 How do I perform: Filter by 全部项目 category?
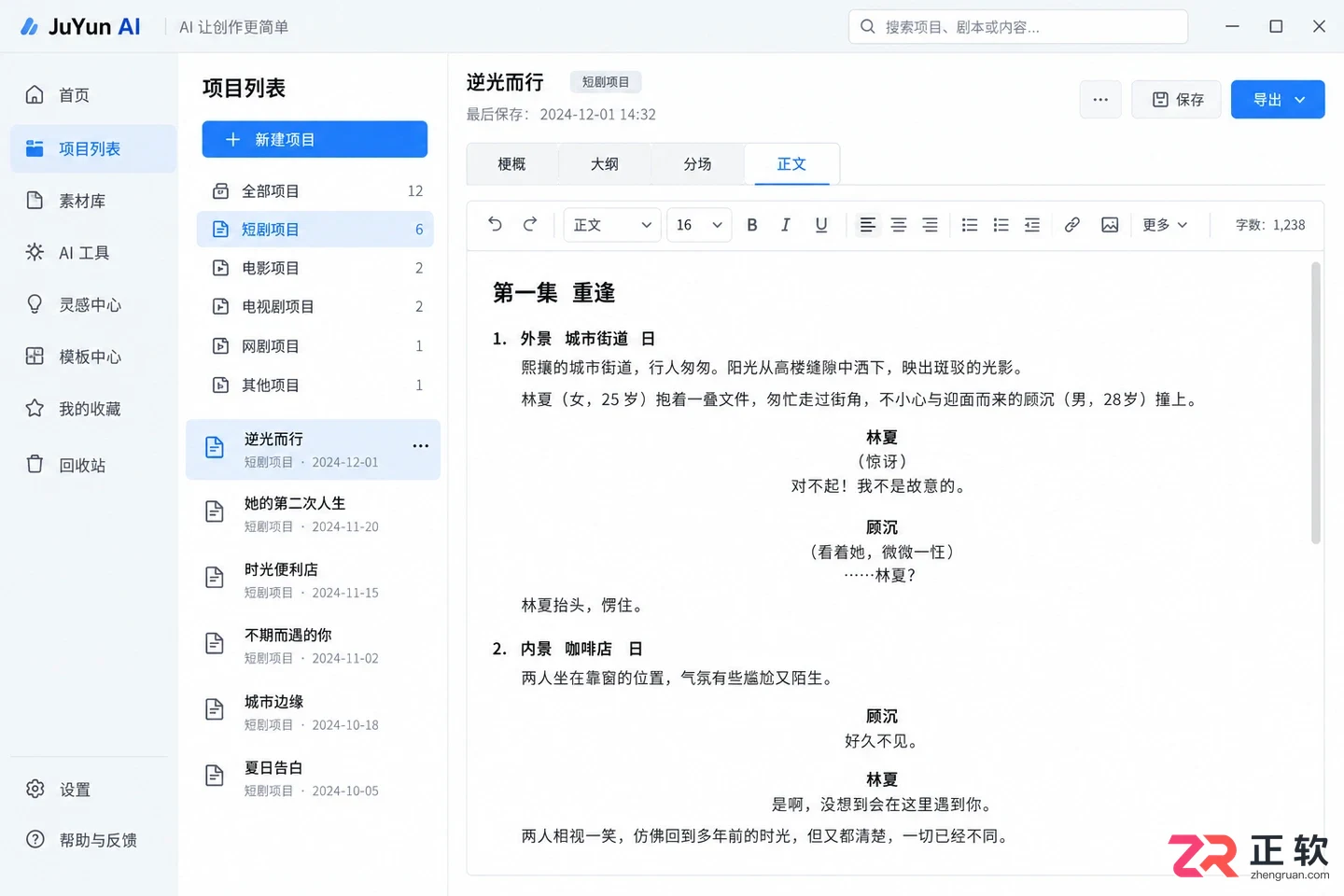coord(315,191)
